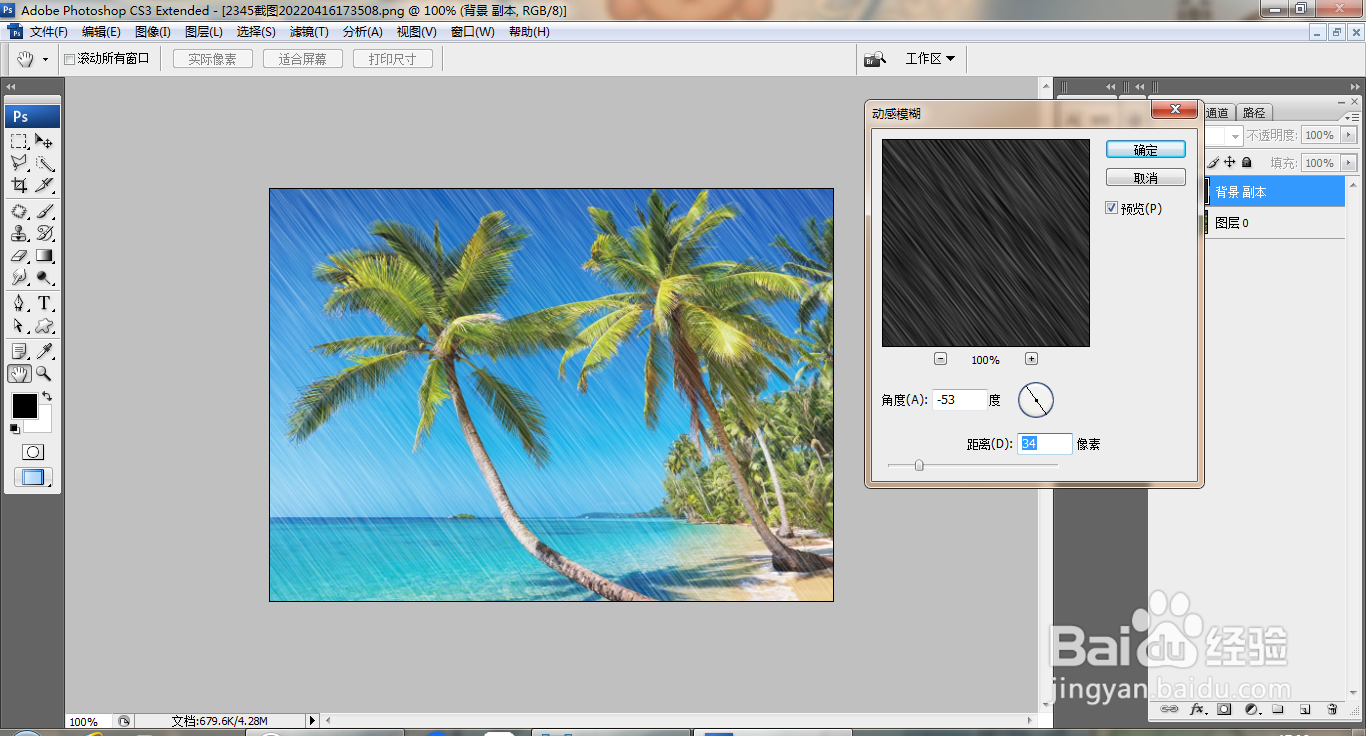1366x736 pixels.
Task: Select the Healing Brush tool
Action: click(x=19, y=211)
